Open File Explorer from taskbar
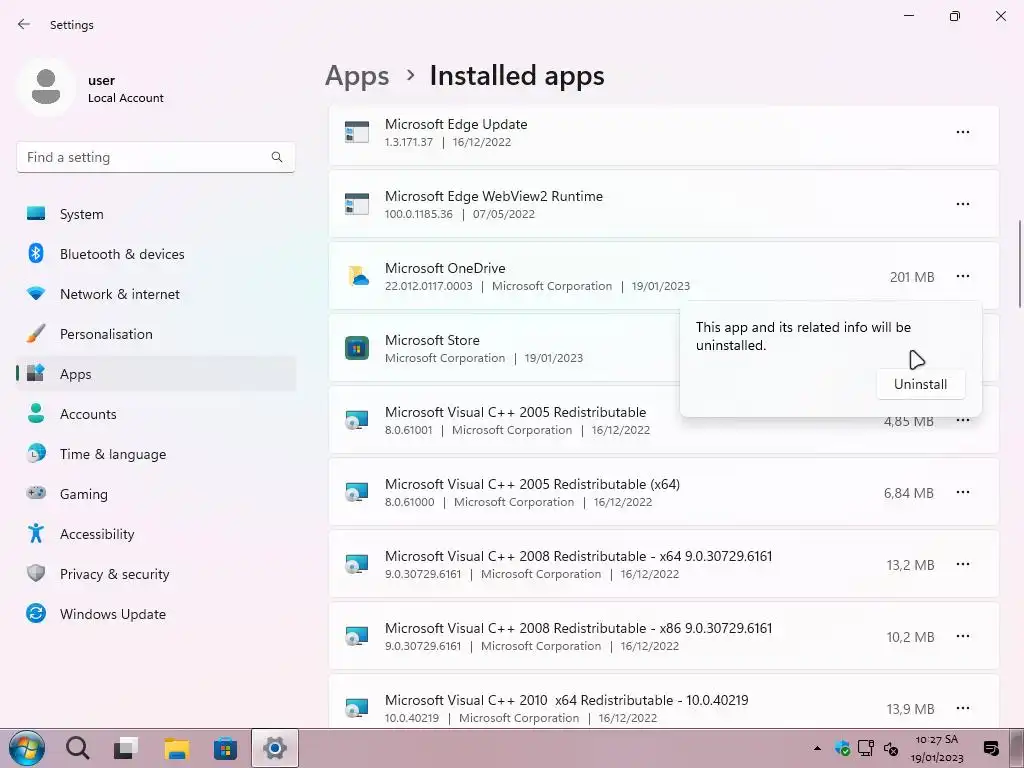 click(x=176, y=748)
